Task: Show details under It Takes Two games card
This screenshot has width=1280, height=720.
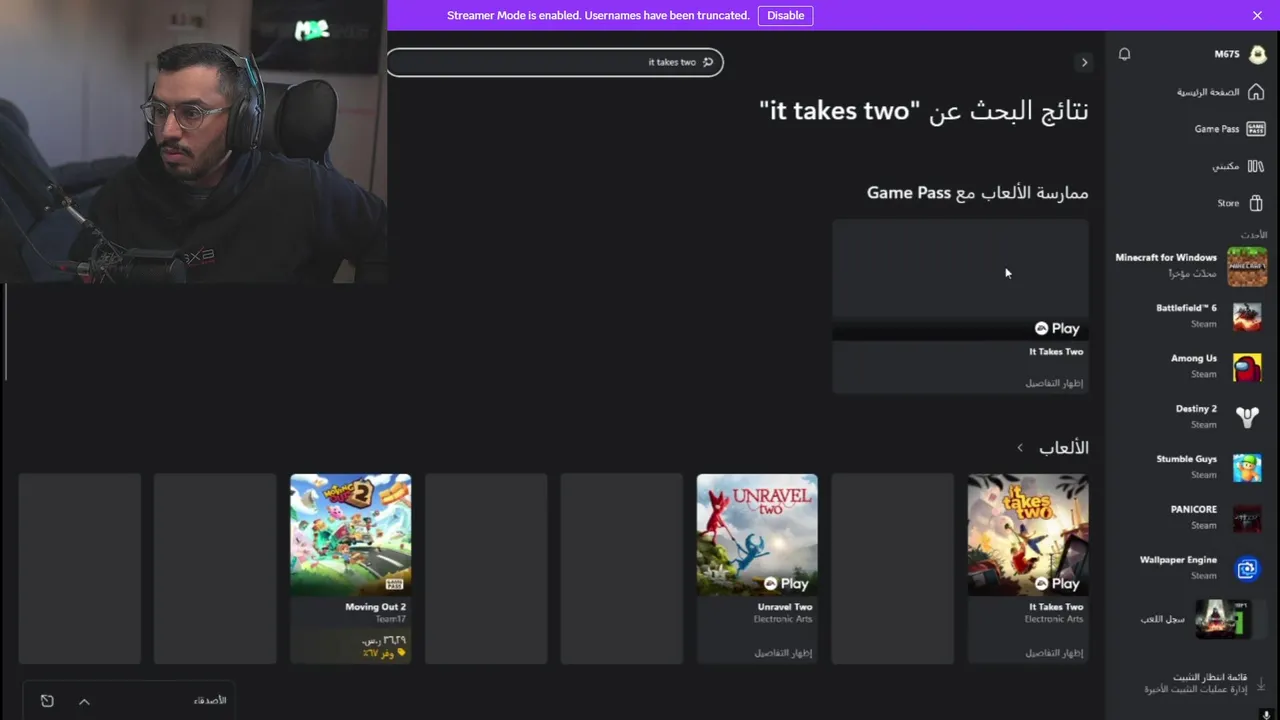Action: tap(1054, 653)
